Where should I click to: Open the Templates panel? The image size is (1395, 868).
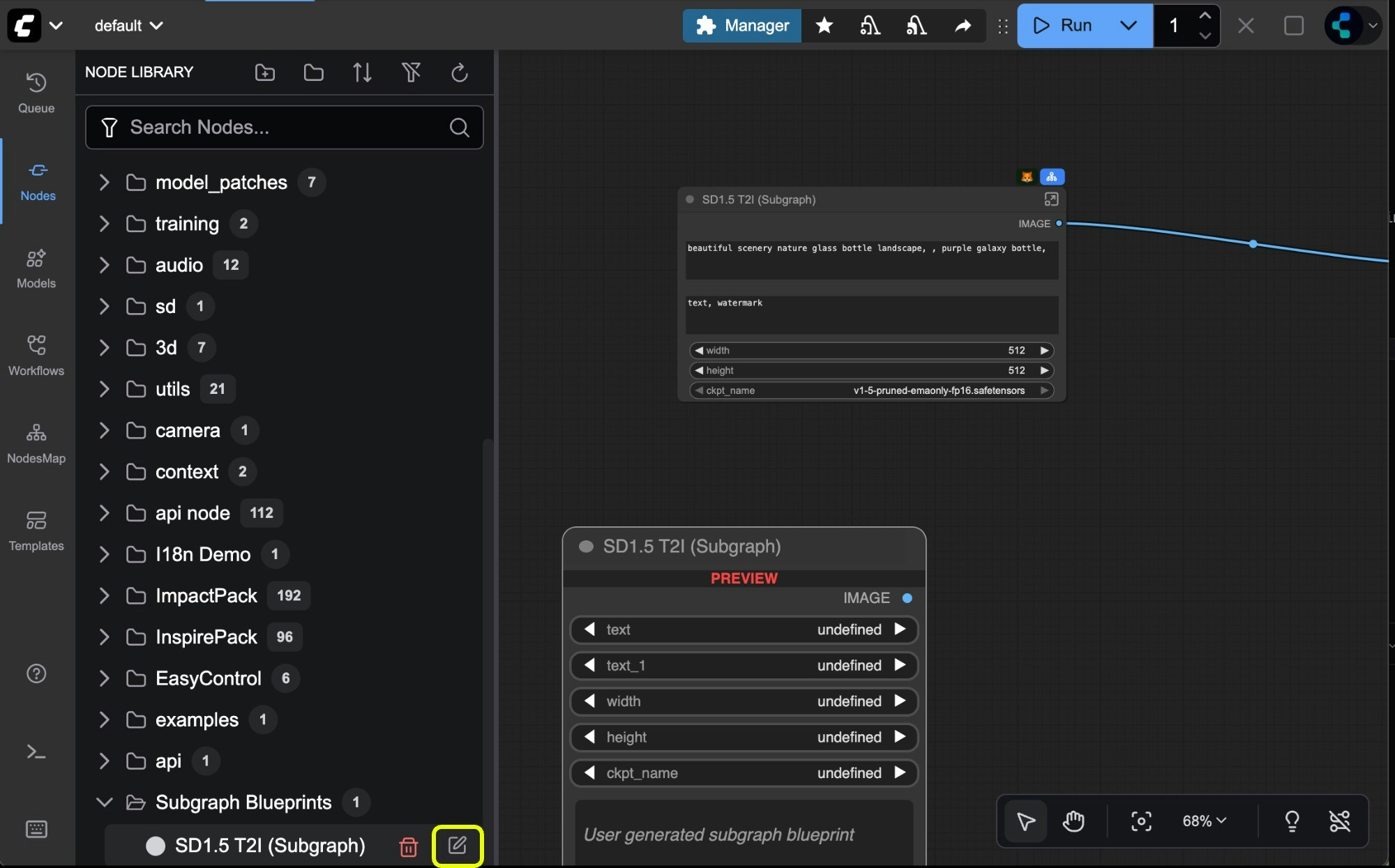(36, 530)
